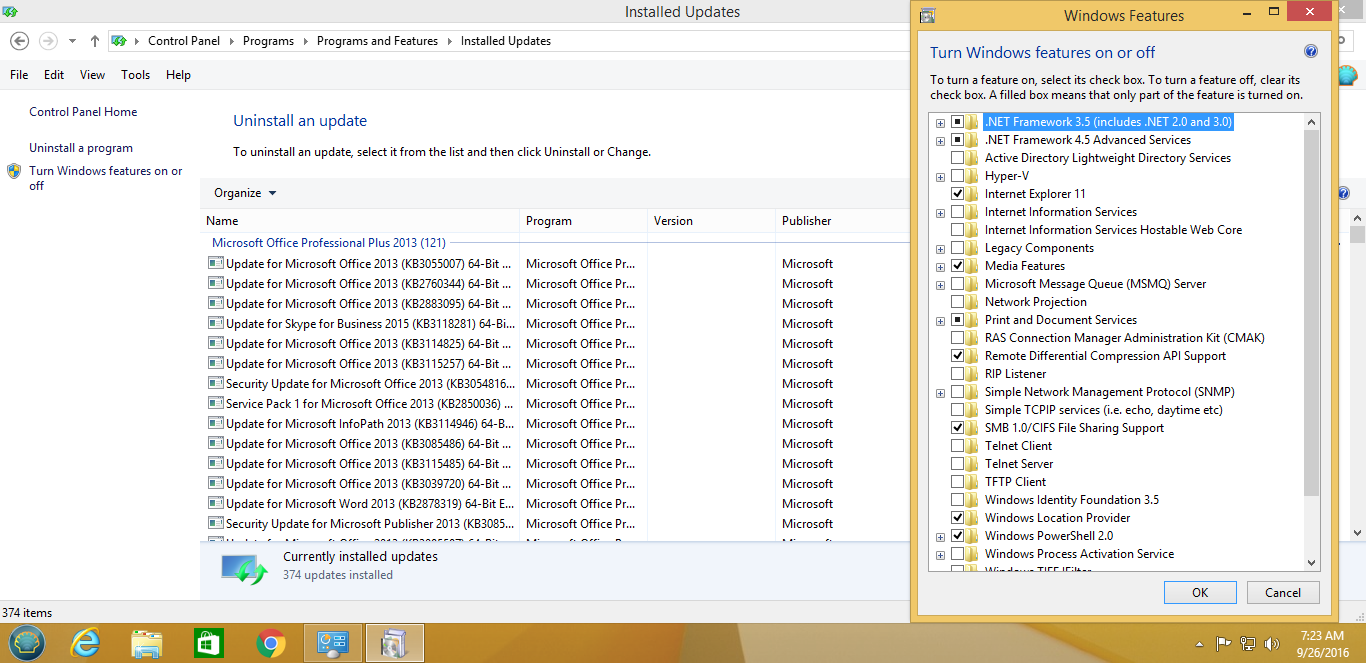Sort list by the Name column header
Viewport: 1366px width, 663px height.
click(361, 221)
